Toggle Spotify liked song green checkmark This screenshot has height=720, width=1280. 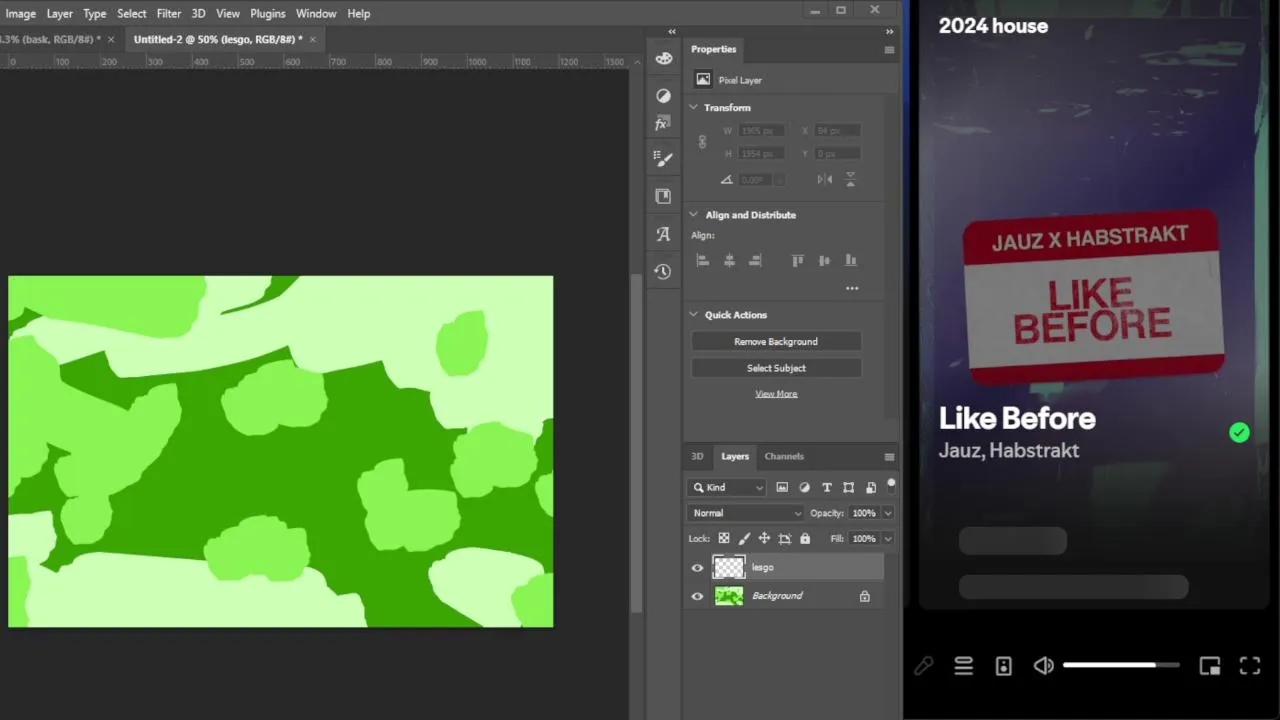pyautogui.click(x=1239, y=432)
